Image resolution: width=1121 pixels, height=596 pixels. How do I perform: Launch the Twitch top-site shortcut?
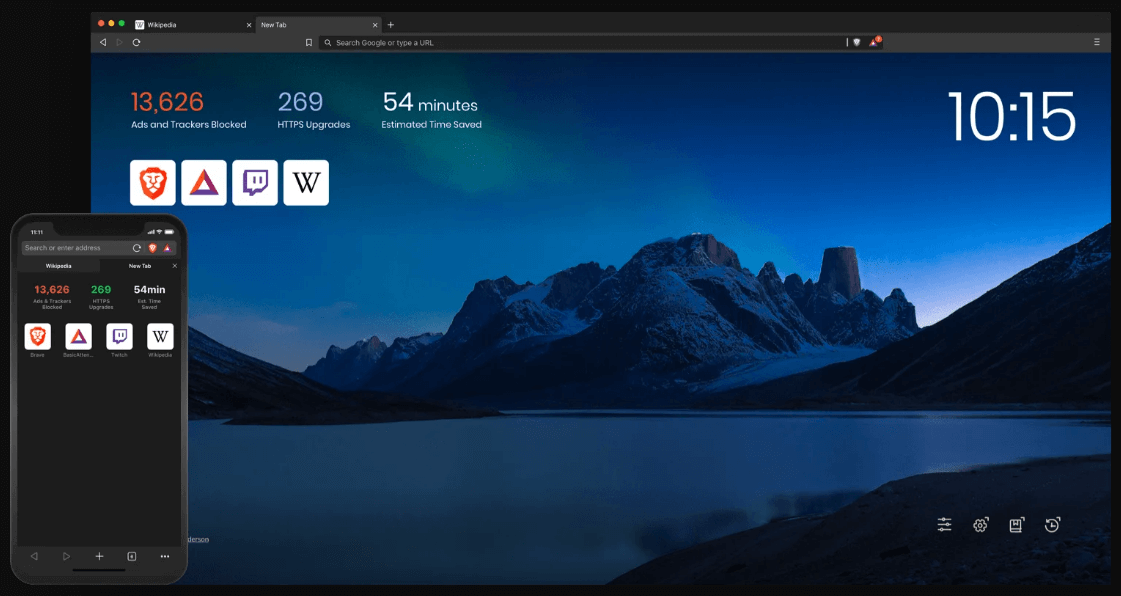(x=255, y=182)
